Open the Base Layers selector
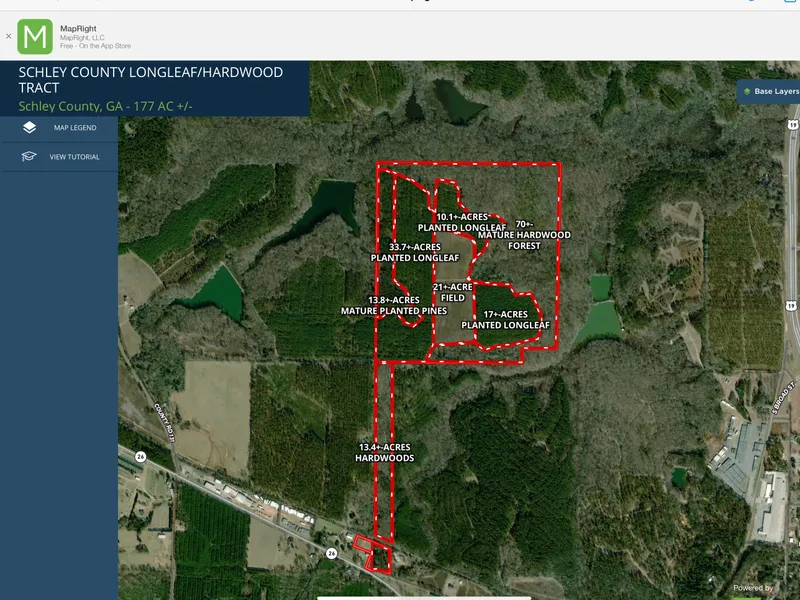 (768, 91)
